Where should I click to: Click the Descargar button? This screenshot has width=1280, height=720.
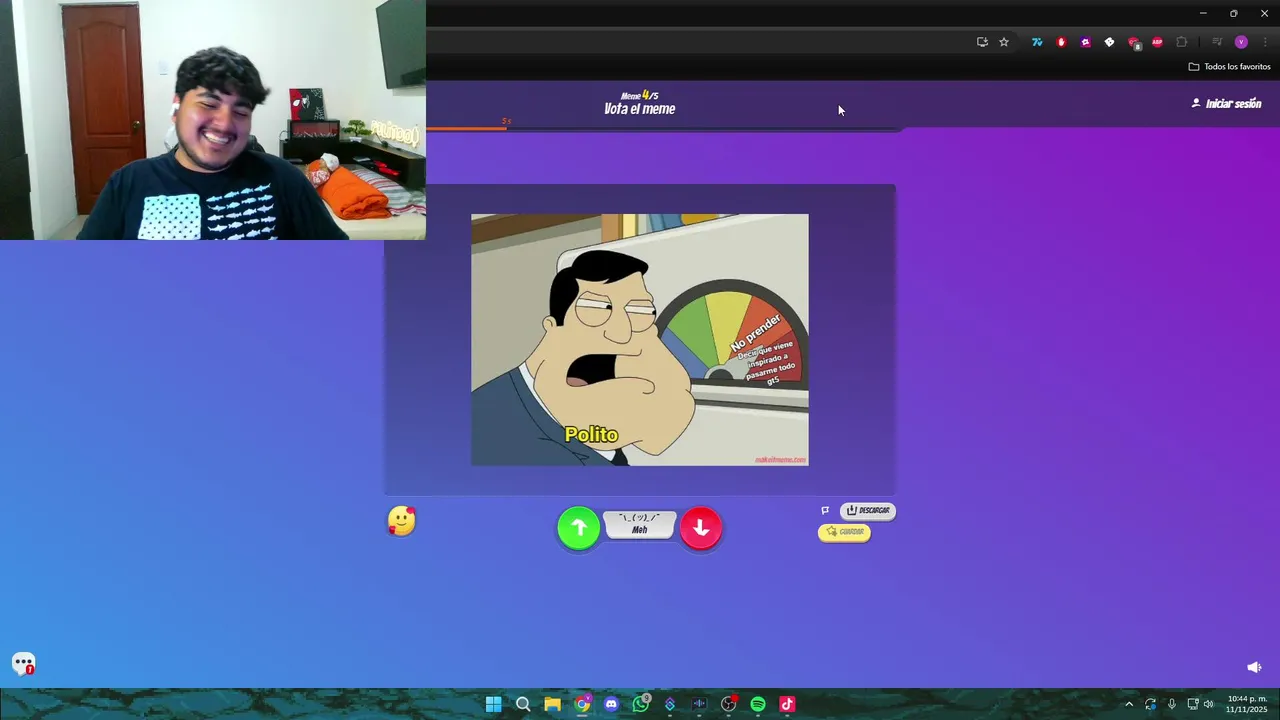(x=868, y=510)
